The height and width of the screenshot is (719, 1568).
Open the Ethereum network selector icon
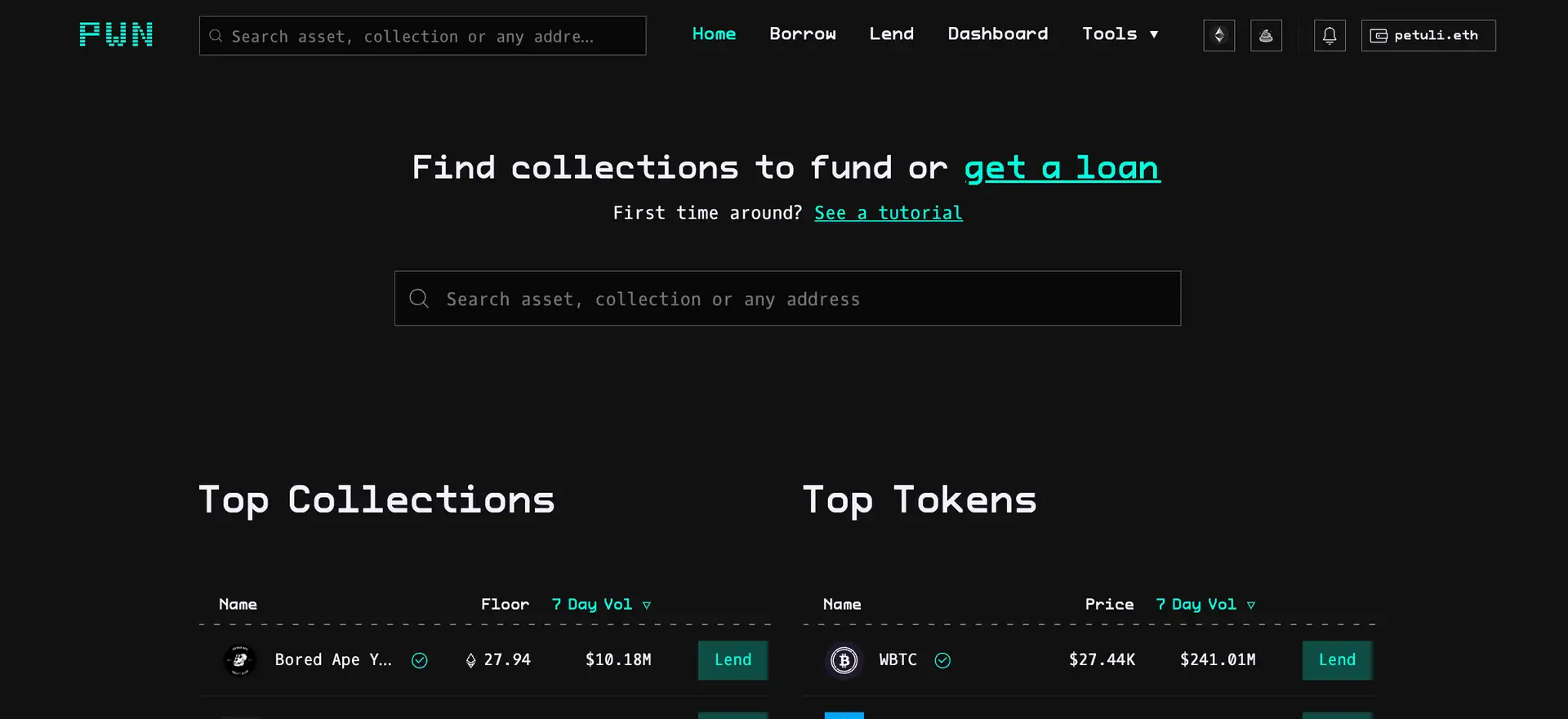click(x=1218, y=36)
